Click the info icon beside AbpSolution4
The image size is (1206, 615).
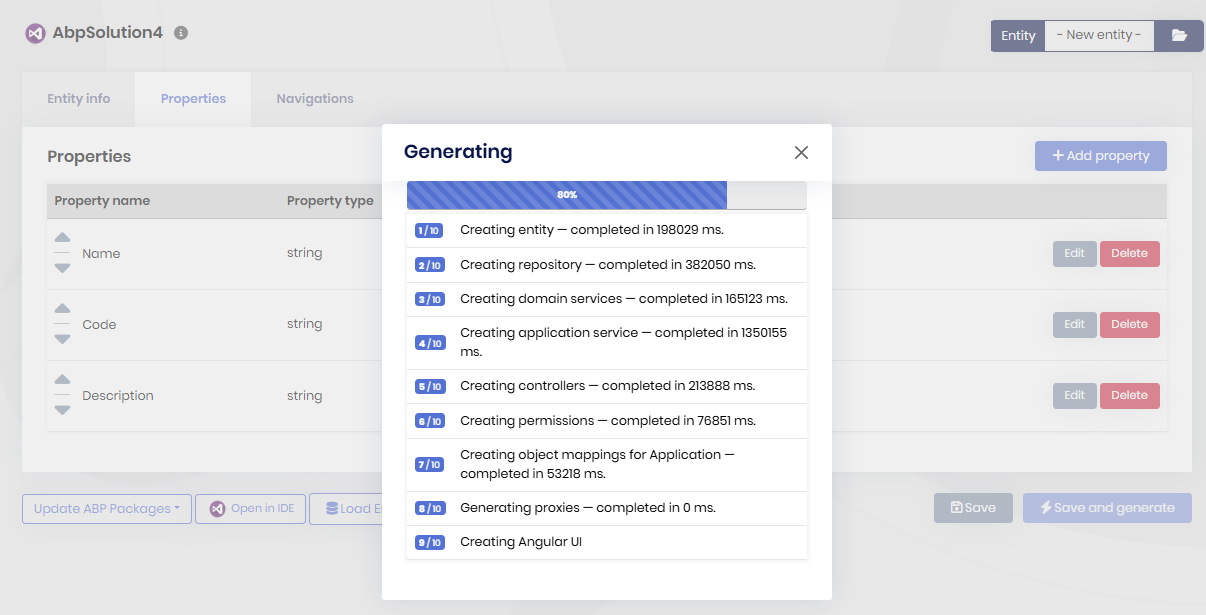(x=181, y=32)
